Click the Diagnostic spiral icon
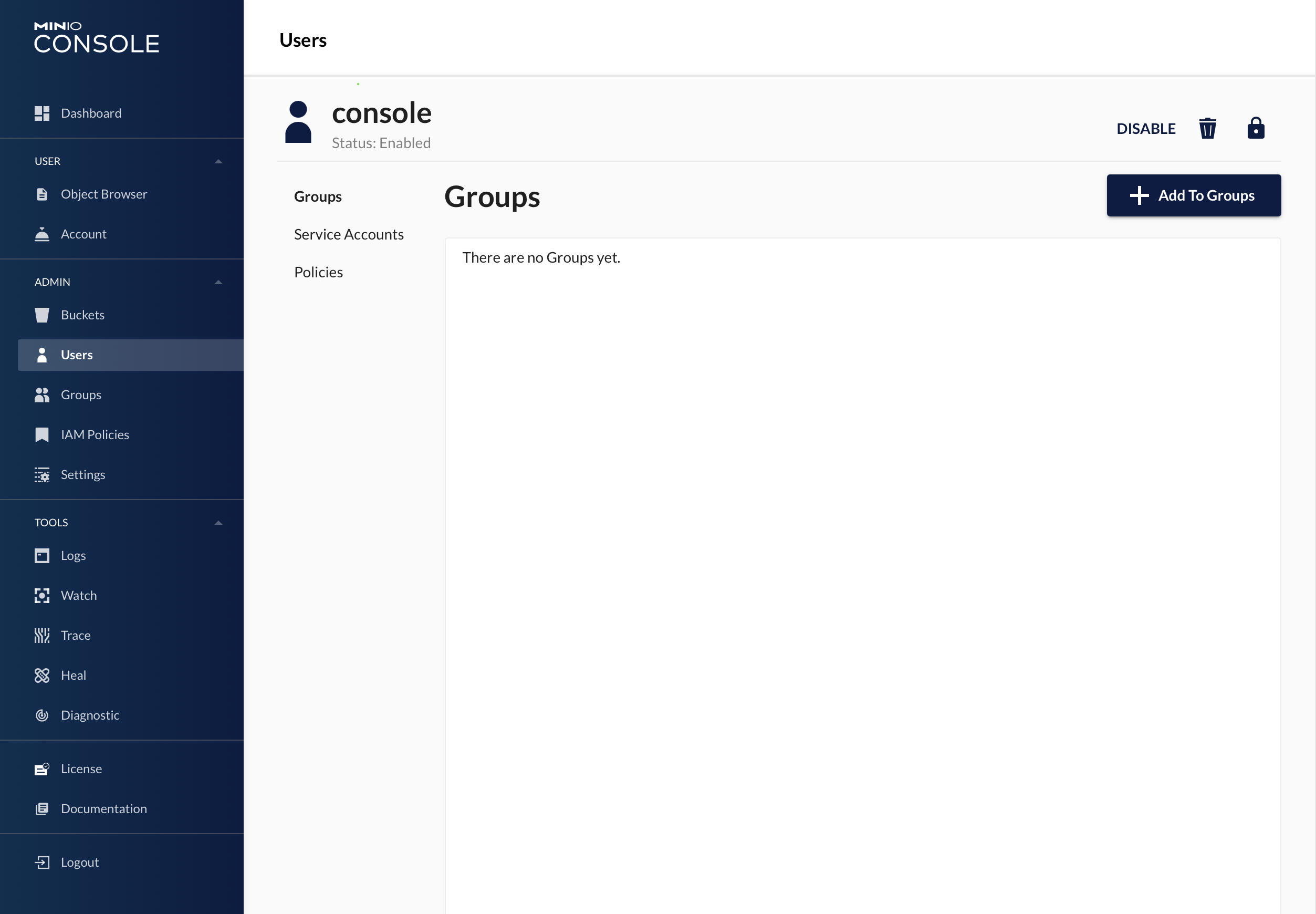Image resolution: width=1316 pixels, height=914 pixels. [x=42, y=715]
